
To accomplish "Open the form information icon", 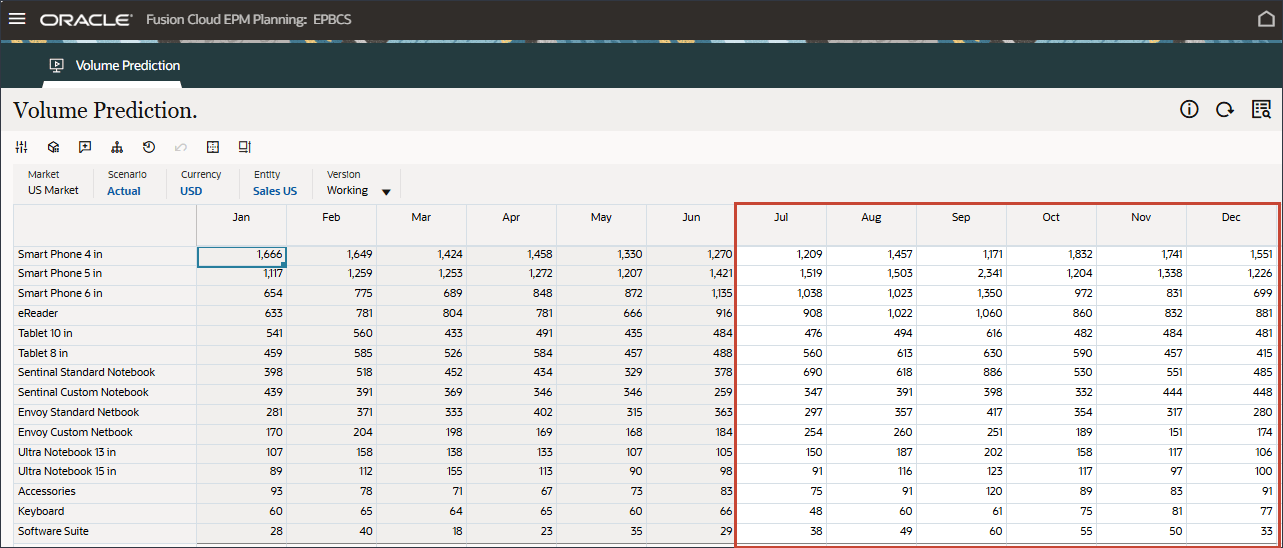I will coord(1189,110).
